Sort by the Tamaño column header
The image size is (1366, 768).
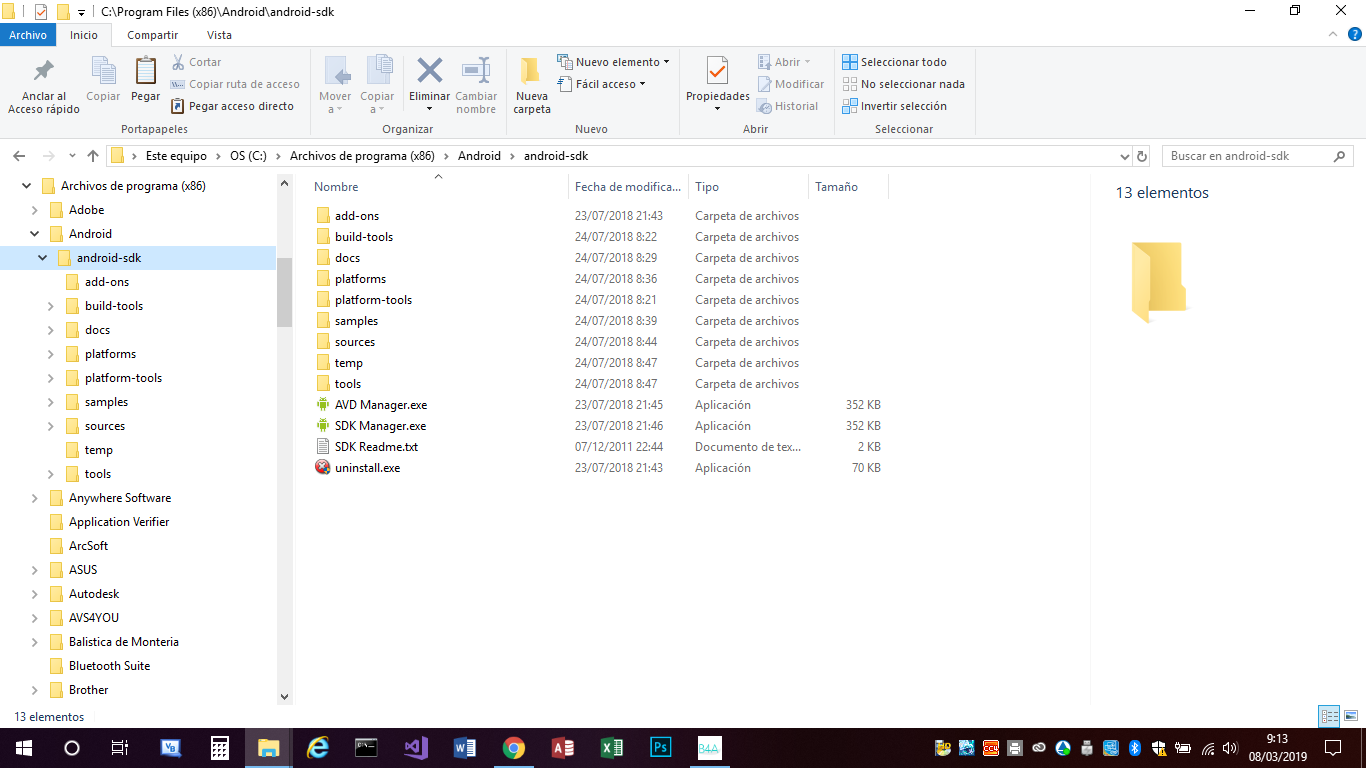[x=848, y=187]
